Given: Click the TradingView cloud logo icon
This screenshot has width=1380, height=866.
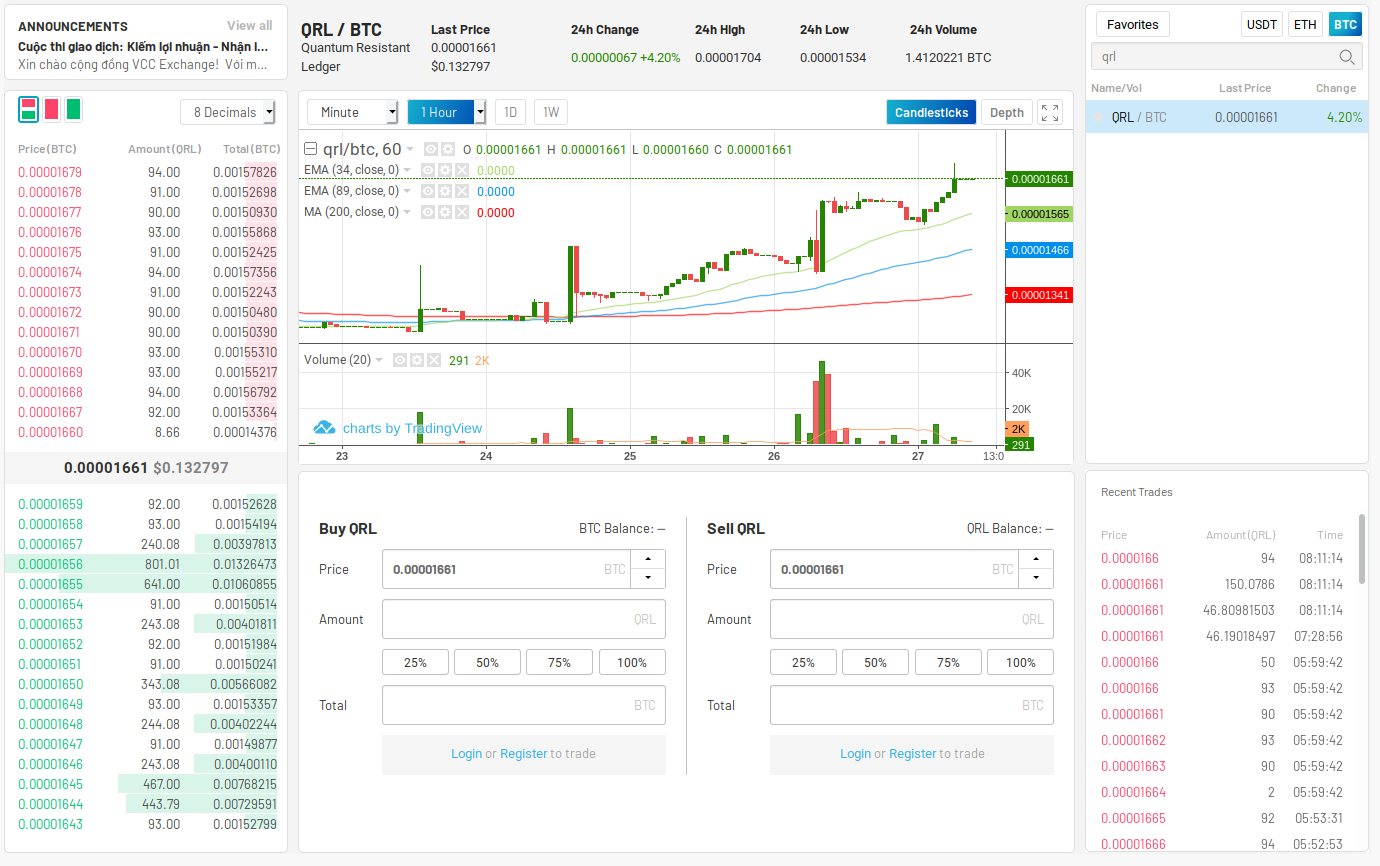Looking at the screenshot, I should (x=324, y=428).
